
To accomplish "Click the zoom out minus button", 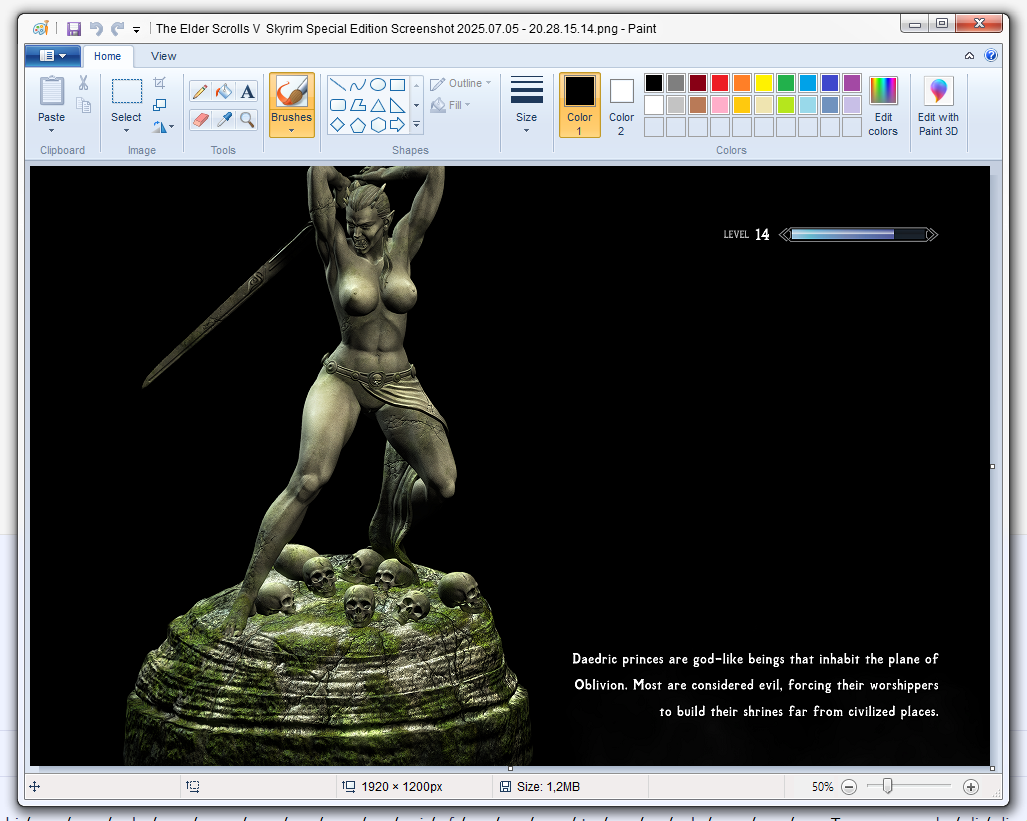I will [849, 787].
